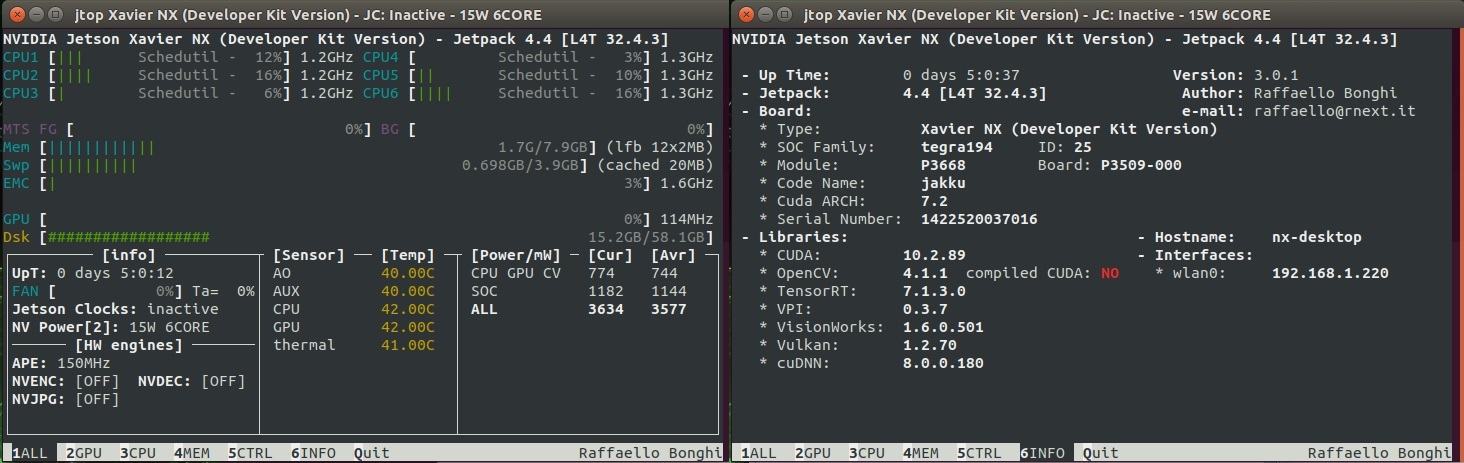This screenshot has height=463, width=1464.
Task: Click the Mem usage bar
Action: (100, 147)
